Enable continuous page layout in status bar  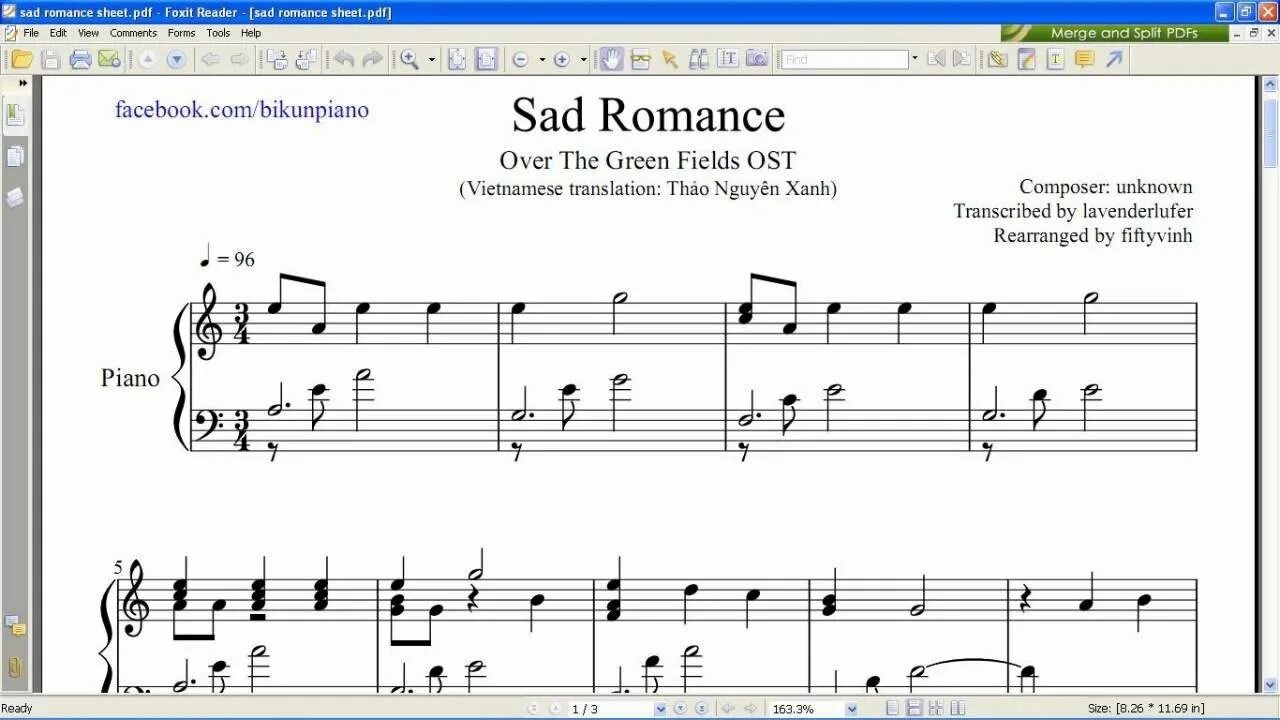click(x=914, y=709)
